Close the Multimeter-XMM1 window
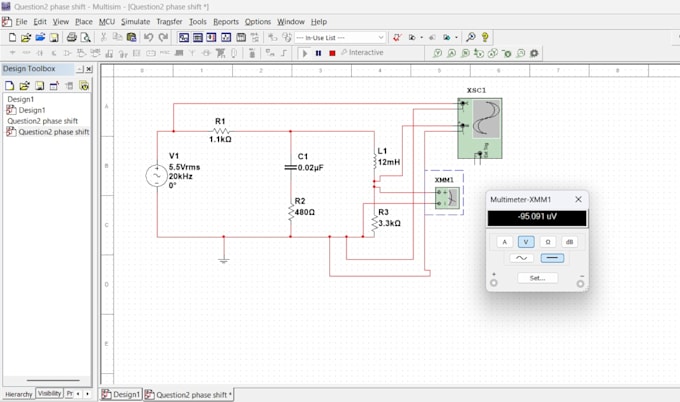Image resolution: width=680 pixels, height=402 pixels. [578, 199]
